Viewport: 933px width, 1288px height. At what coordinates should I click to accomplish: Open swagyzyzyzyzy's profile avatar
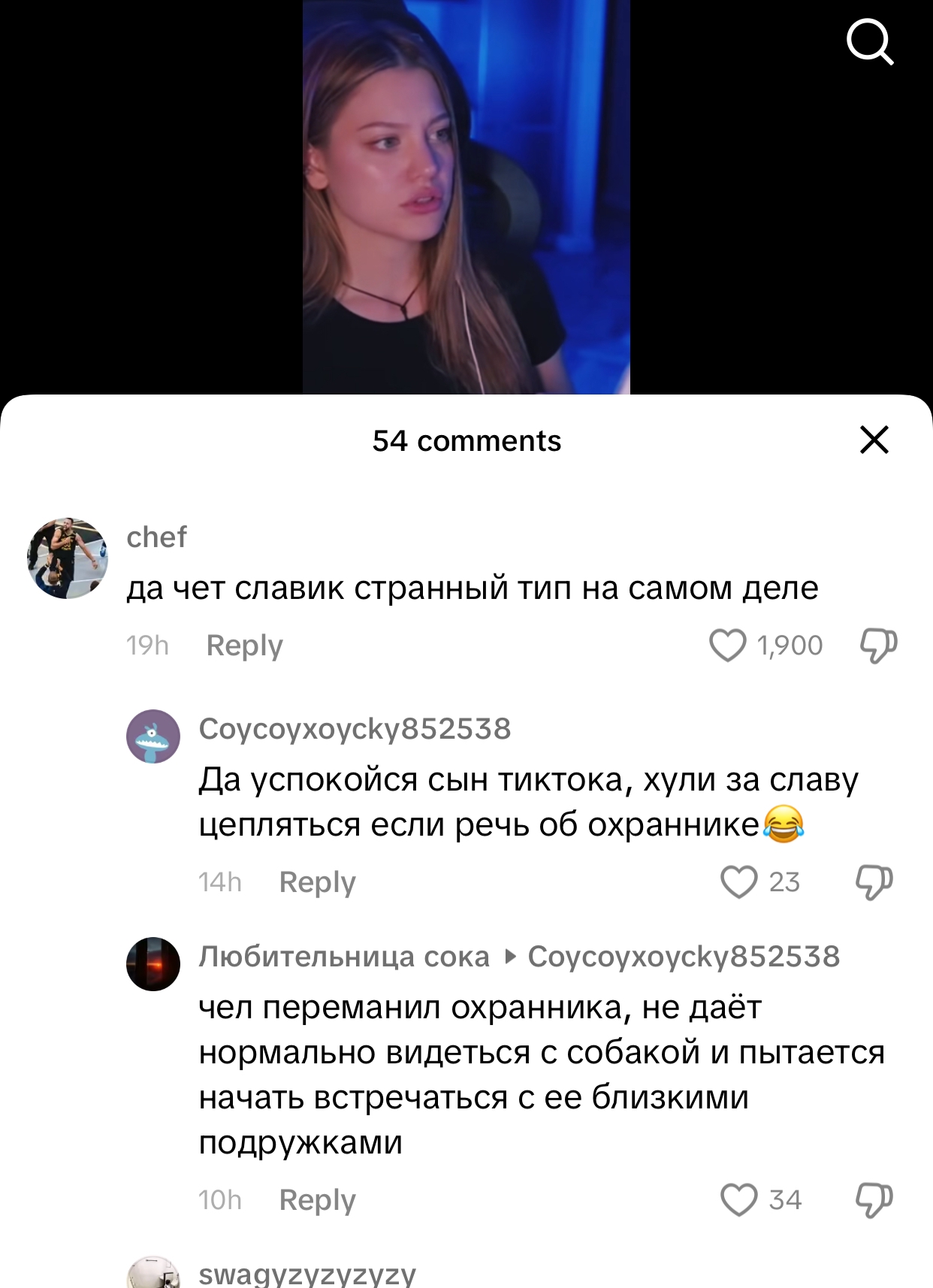coord(153,1273)
